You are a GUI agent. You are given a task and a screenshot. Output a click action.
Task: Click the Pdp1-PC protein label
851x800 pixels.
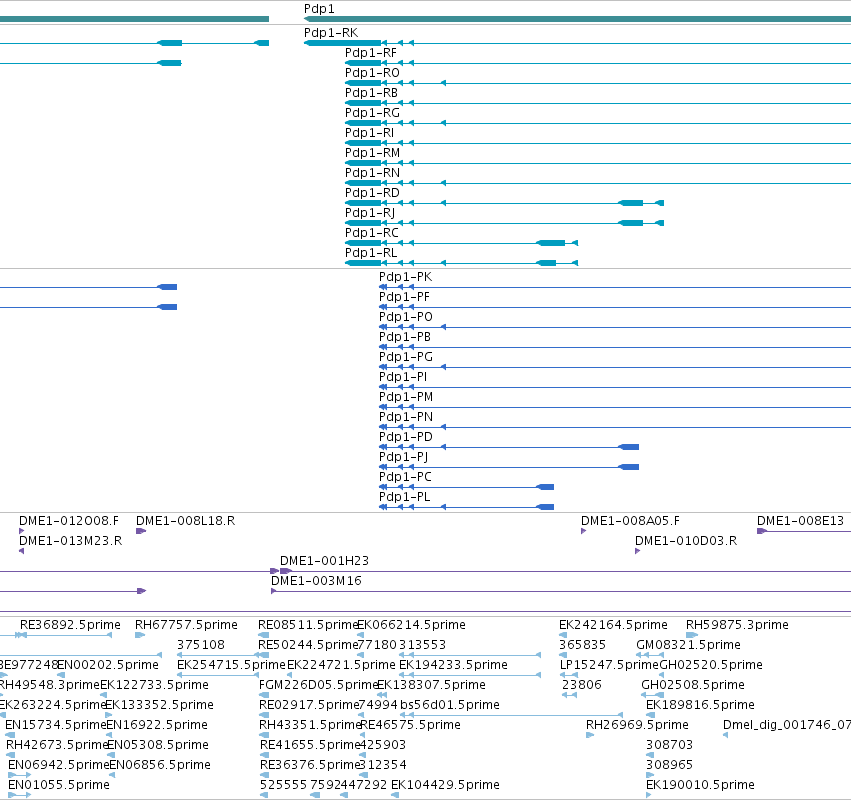[405, 477]
